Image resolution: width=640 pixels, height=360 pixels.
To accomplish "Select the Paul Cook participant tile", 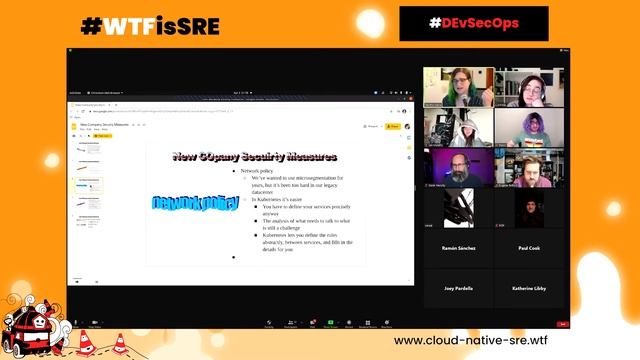I will point(529,248).
